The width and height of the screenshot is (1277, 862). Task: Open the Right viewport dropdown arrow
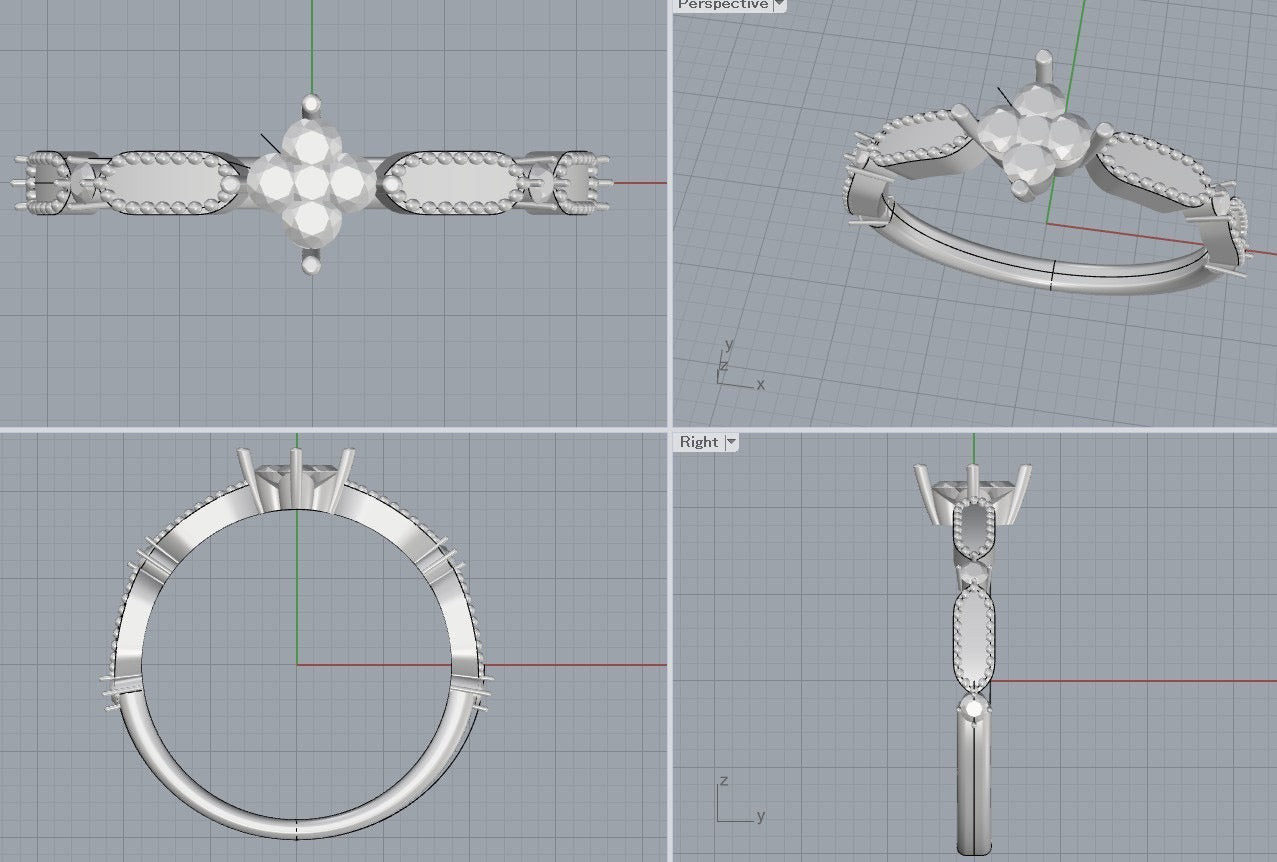point(731,442)
